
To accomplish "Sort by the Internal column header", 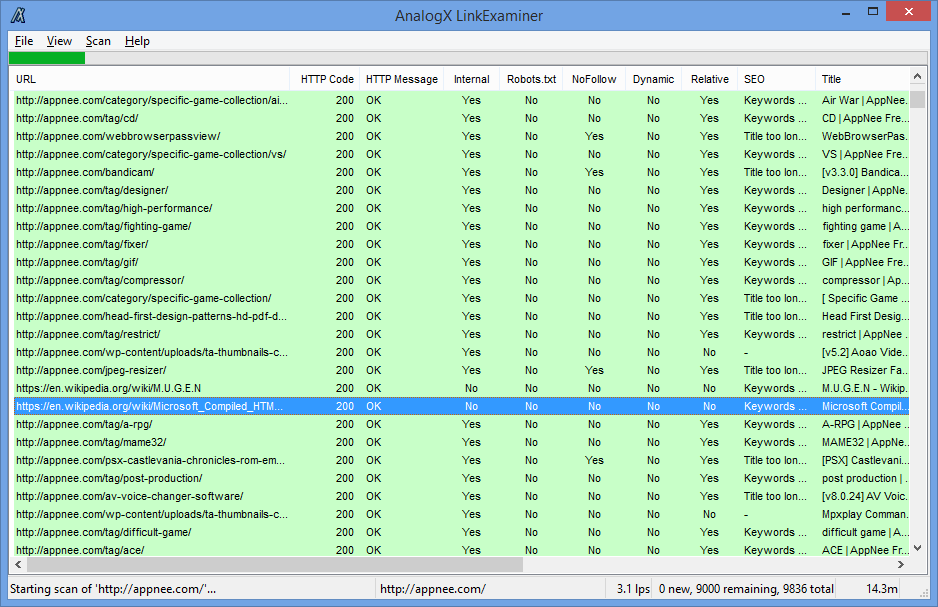I will click(x=471, y=79).
